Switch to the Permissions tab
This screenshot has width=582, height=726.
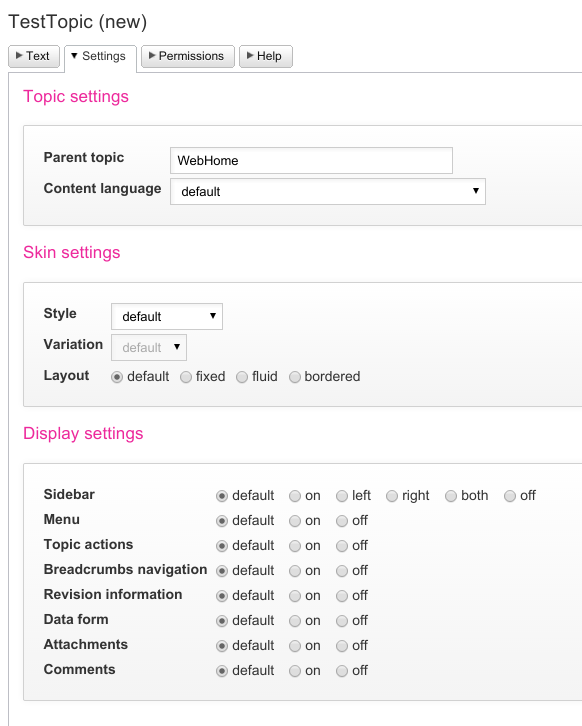click(x=188, y=56)
